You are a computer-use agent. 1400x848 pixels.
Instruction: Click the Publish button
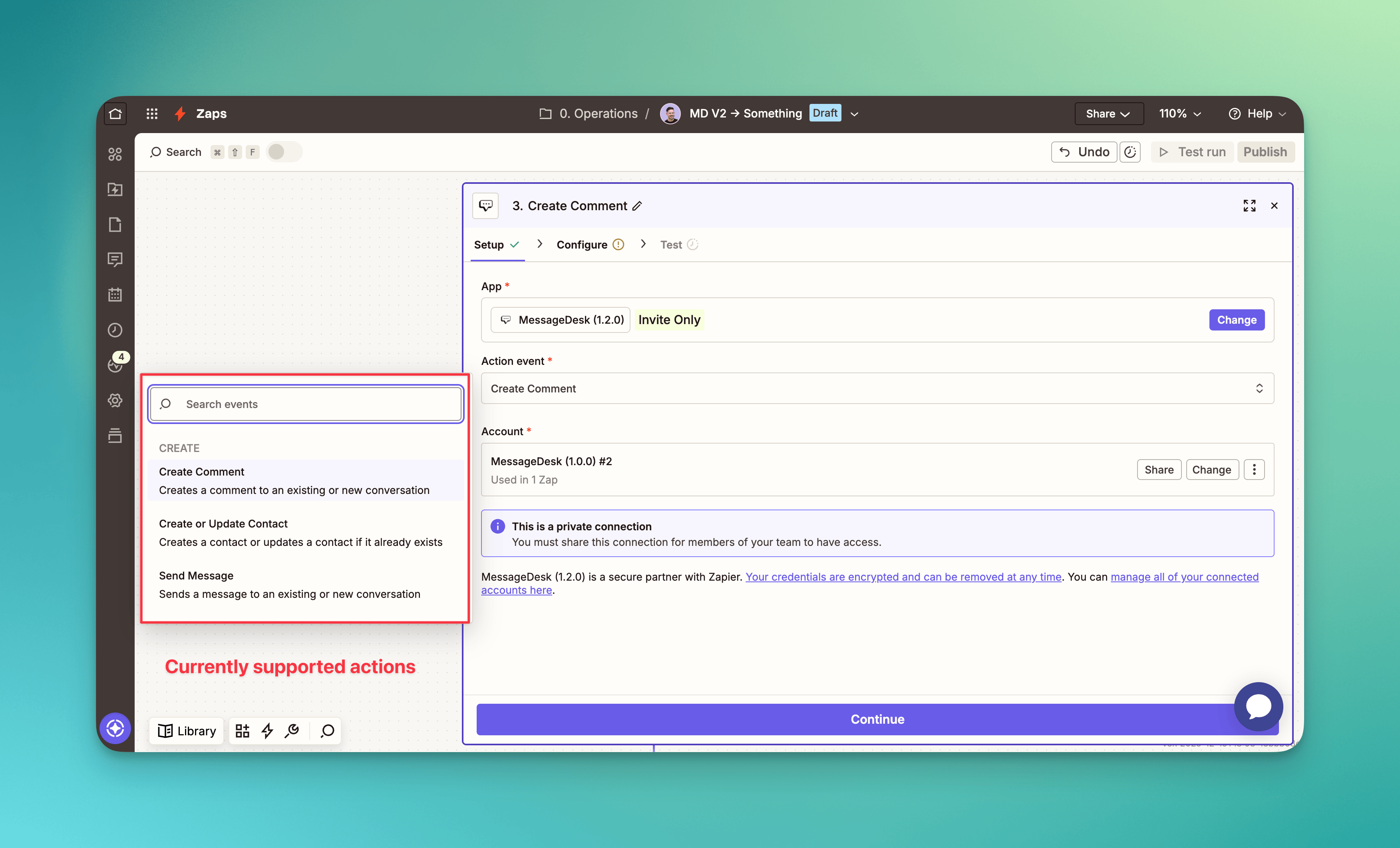pyautogui.click(x=1265, y=152)
